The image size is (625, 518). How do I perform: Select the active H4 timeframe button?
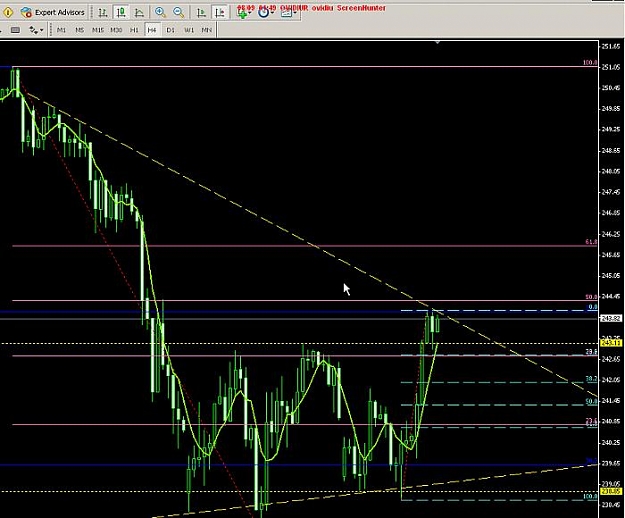pyautogui.click(x=152, y=30)
